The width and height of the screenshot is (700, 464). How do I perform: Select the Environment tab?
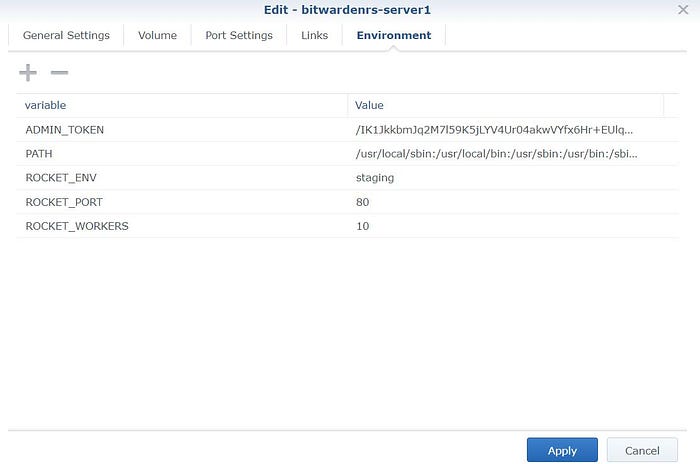coord(394,35)
